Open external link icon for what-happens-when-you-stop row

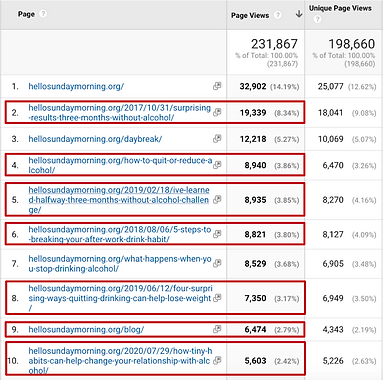[x=217, y=263]
